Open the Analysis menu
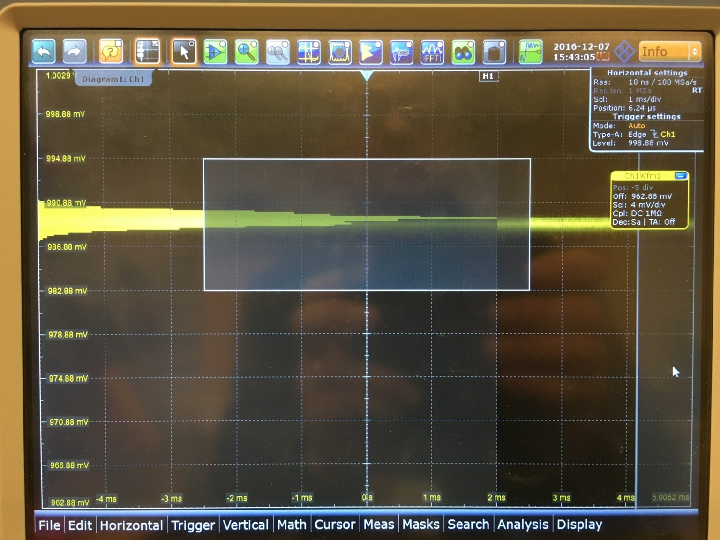Viewport: 720px width, 540px height. (x=523, y=524)
